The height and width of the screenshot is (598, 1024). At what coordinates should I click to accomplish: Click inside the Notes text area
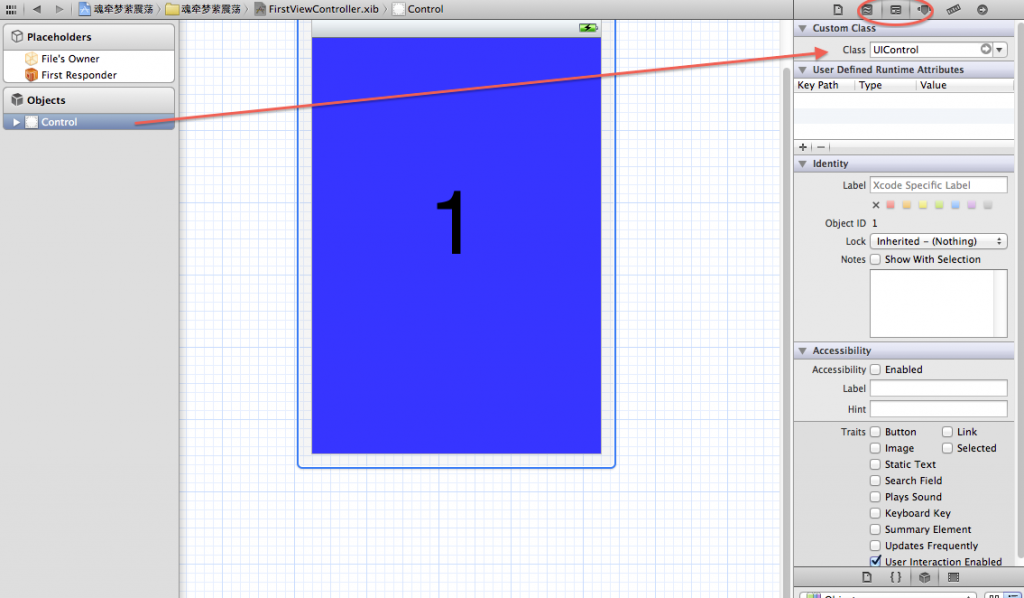(938, 304)
